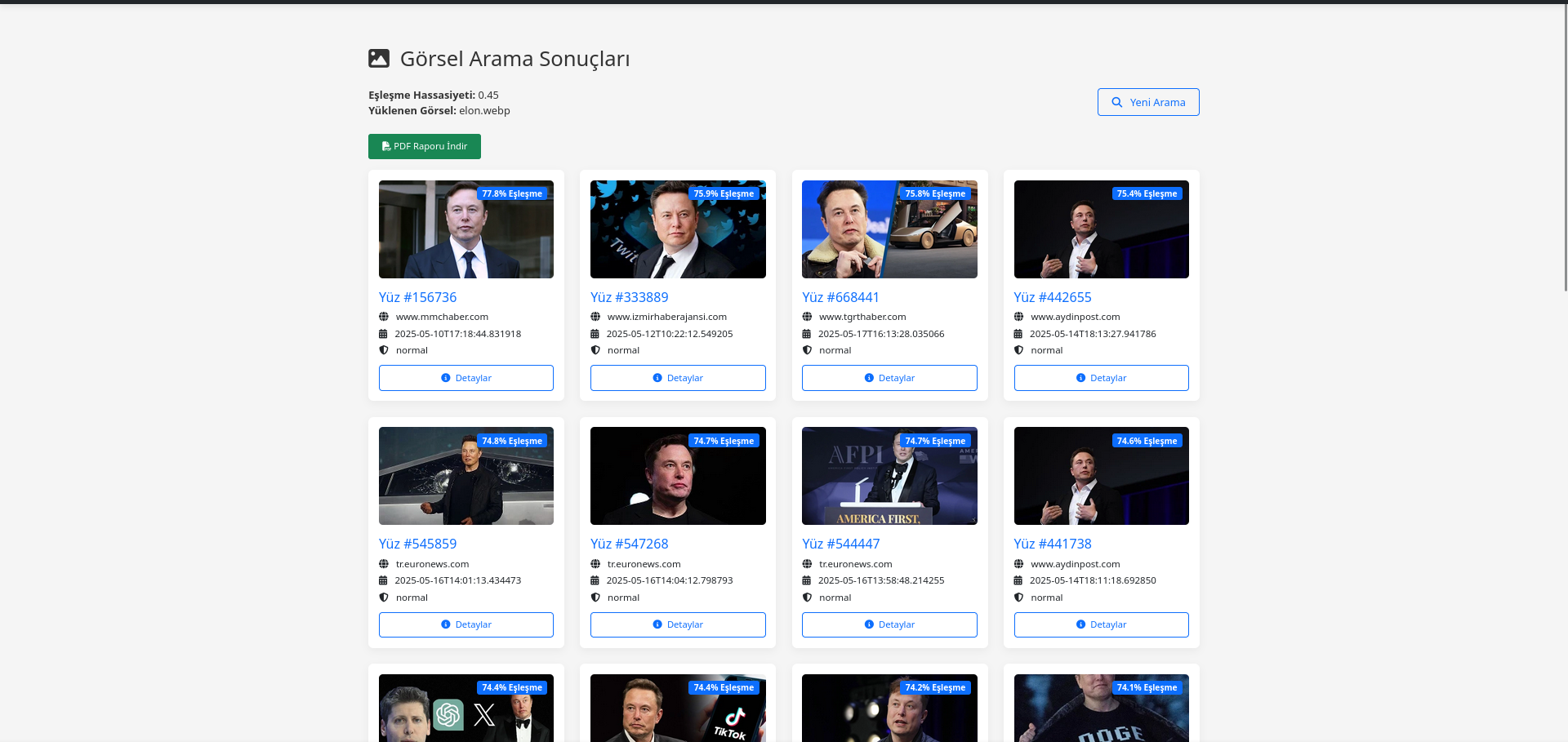Click the shield icon beside normal on Yüz #668441
The width and height of the screenshot is (1568, 742).
point(807,349)
